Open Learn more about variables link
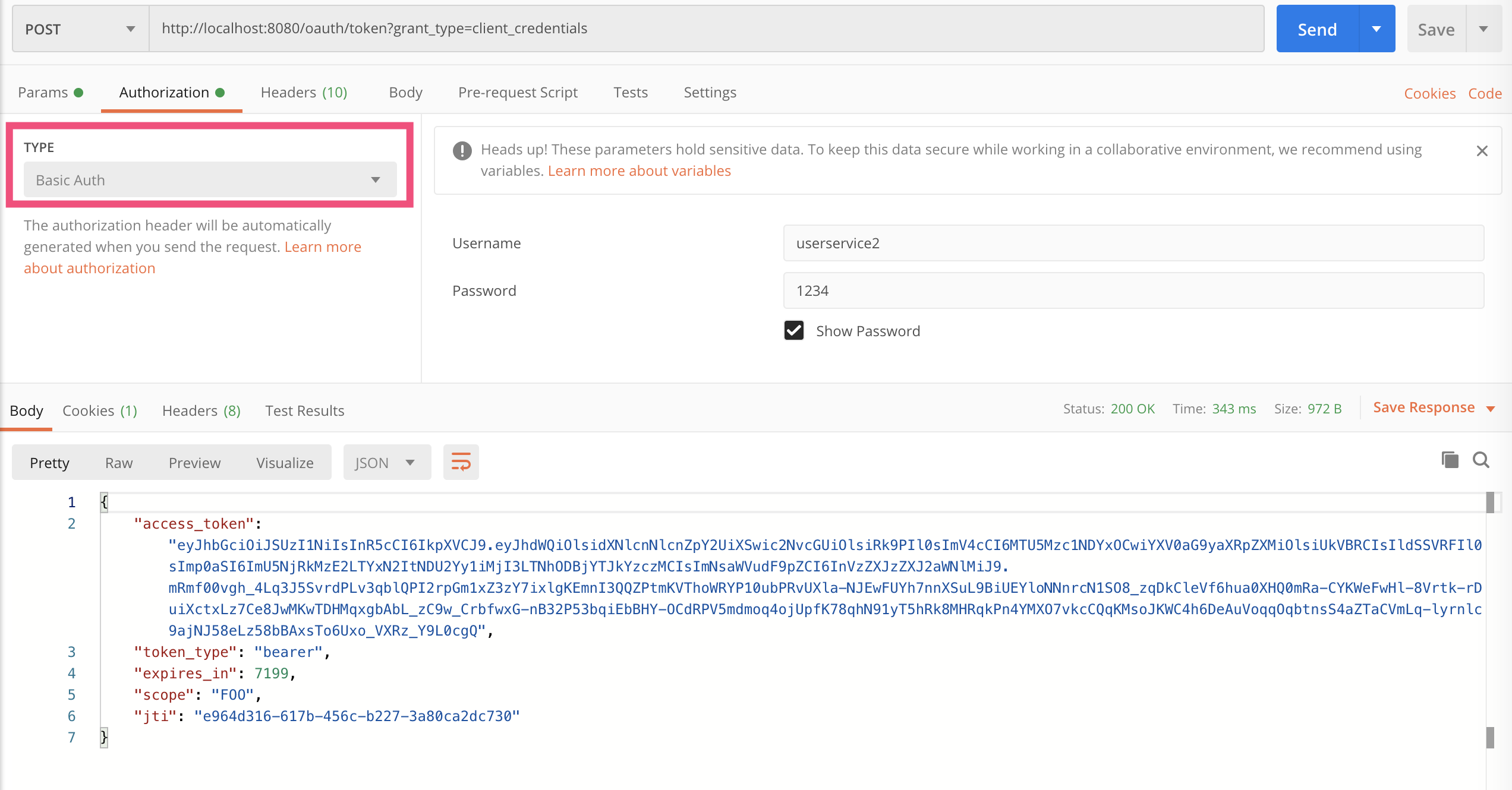 click(x=639, y=171)
